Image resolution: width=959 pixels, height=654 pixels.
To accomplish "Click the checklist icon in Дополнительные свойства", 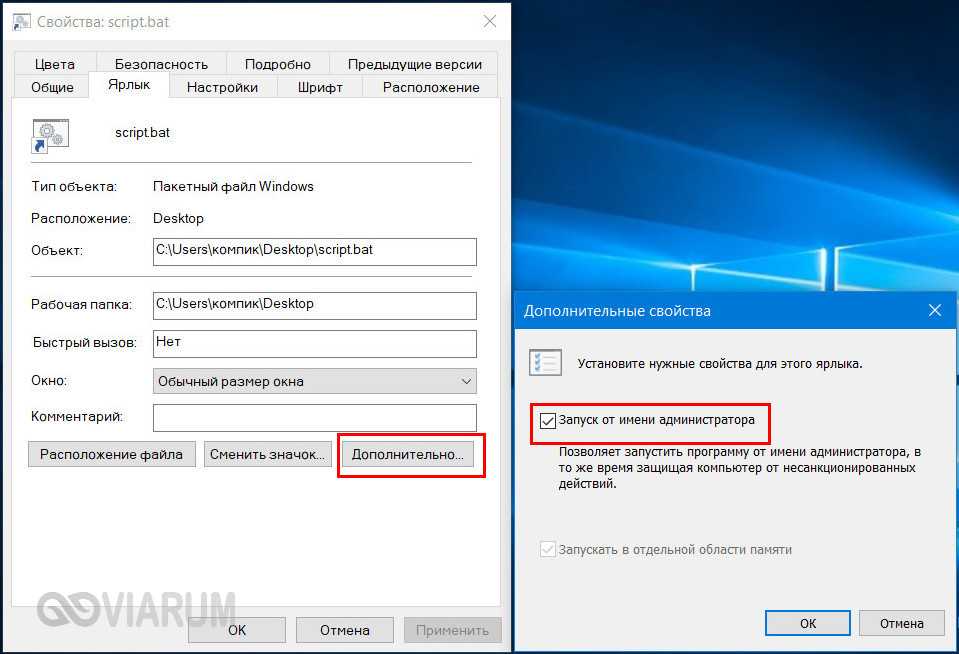I will 545,363.
